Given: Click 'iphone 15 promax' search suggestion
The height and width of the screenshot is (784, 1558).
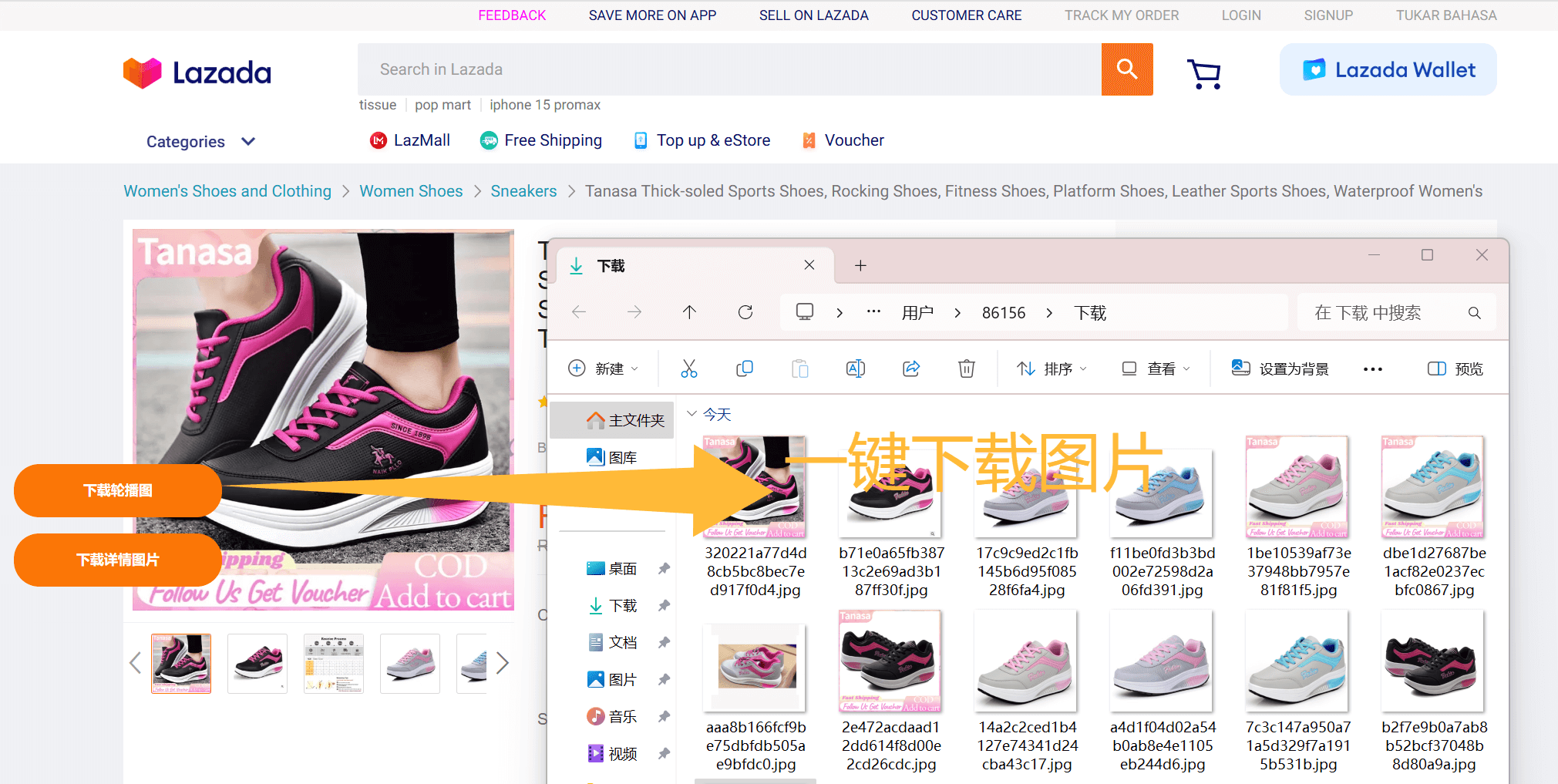Looking at the screenshot, I should [545, 105].
